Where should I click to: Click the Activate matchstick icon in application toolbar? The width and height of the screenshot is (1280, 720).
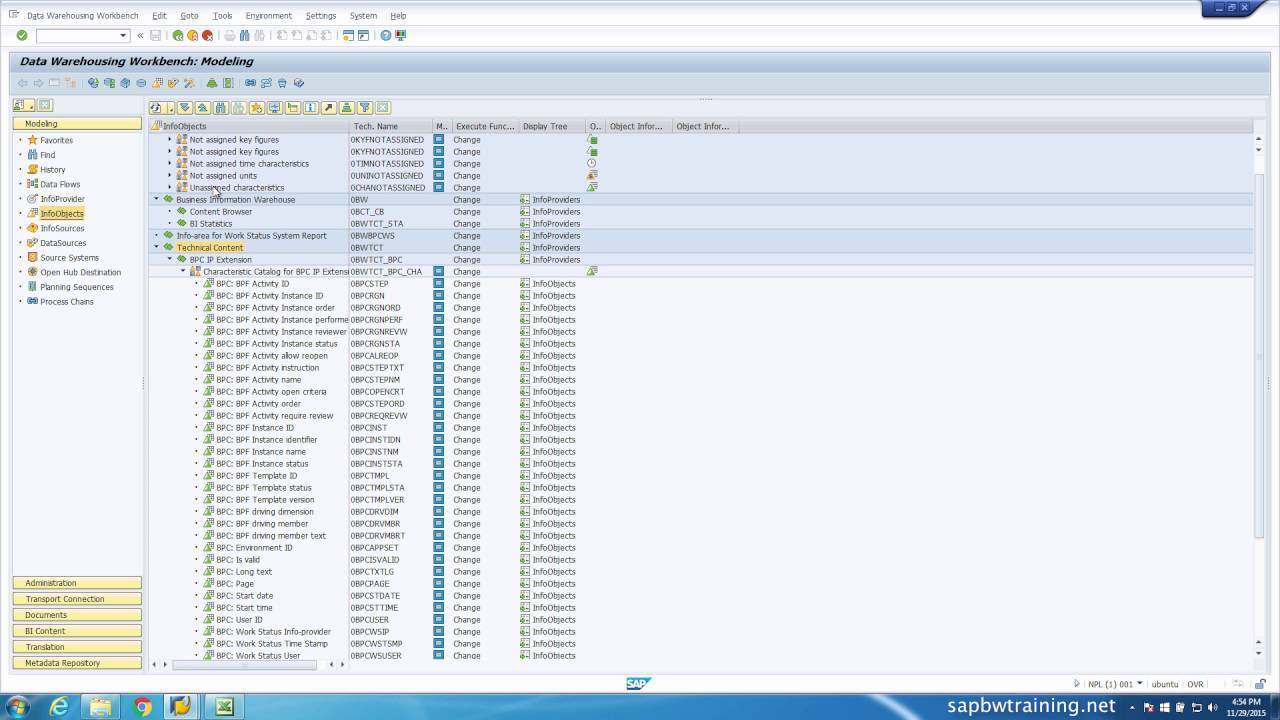pyautogui.click(x=188, y=83)
